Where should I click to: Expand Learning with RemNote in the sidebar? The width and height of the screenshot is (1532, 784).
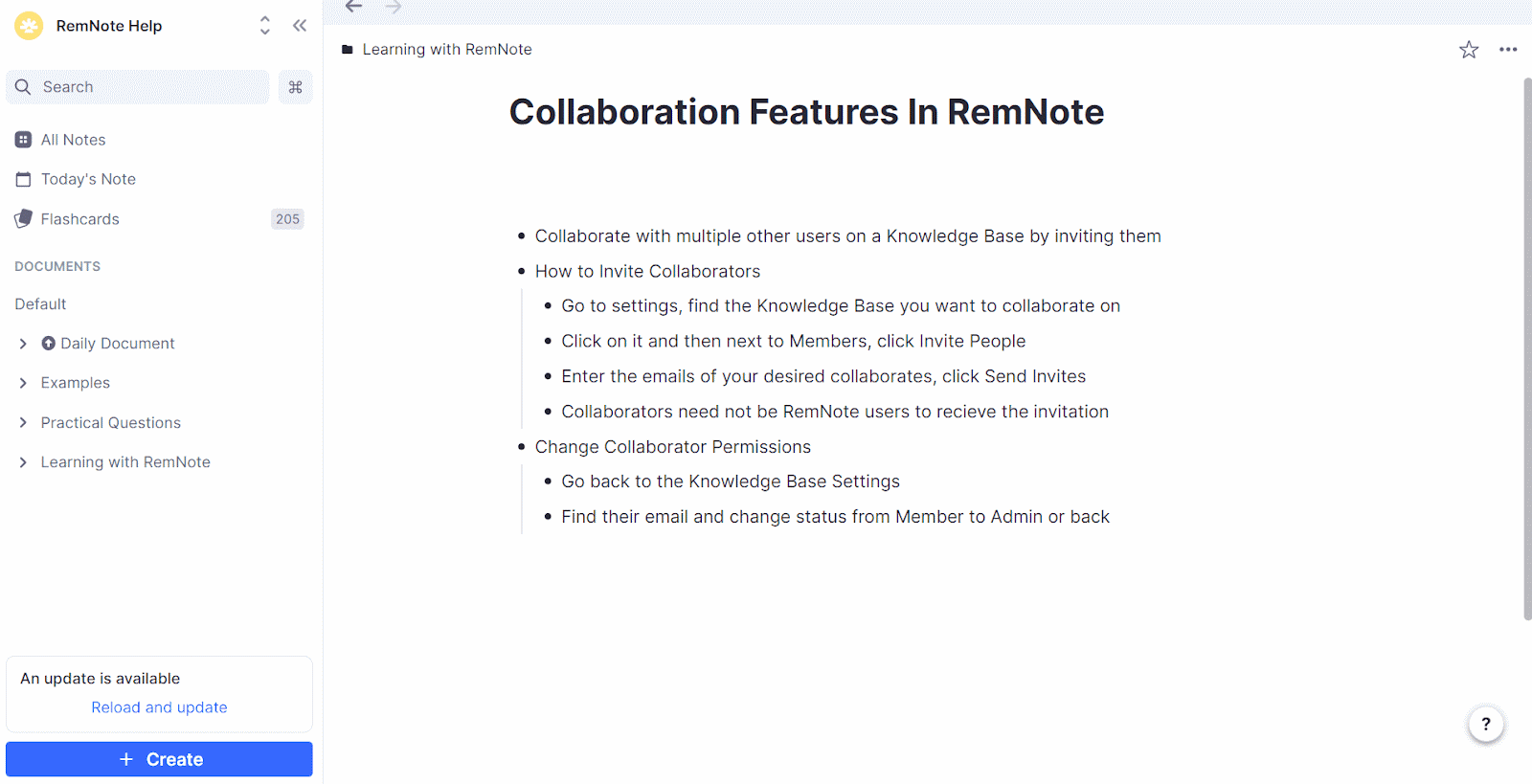[x=23, y=462]
